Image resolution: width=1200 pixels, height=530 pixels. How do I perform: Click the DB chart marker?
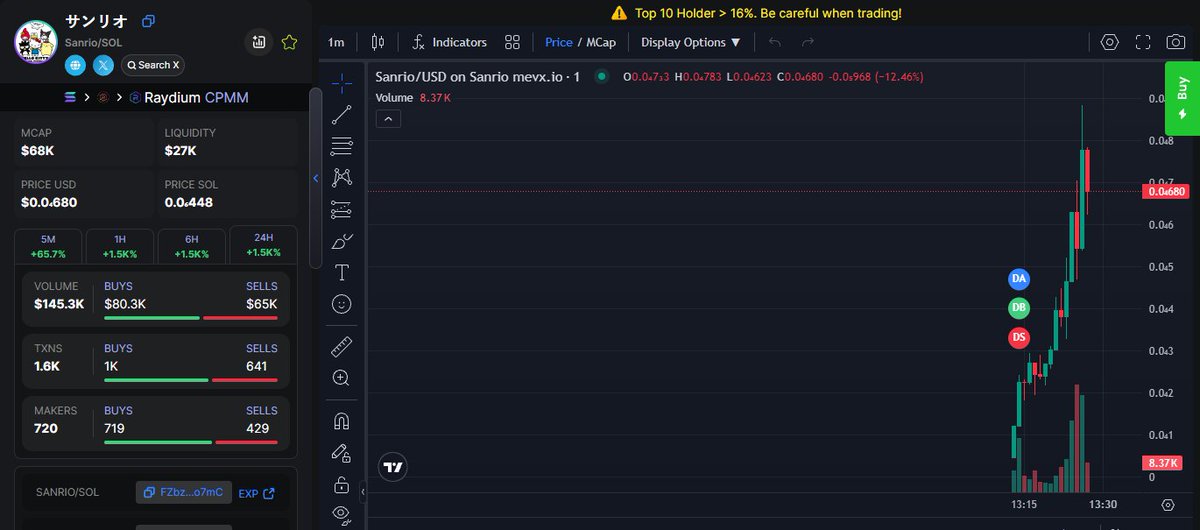(1019, 308)
